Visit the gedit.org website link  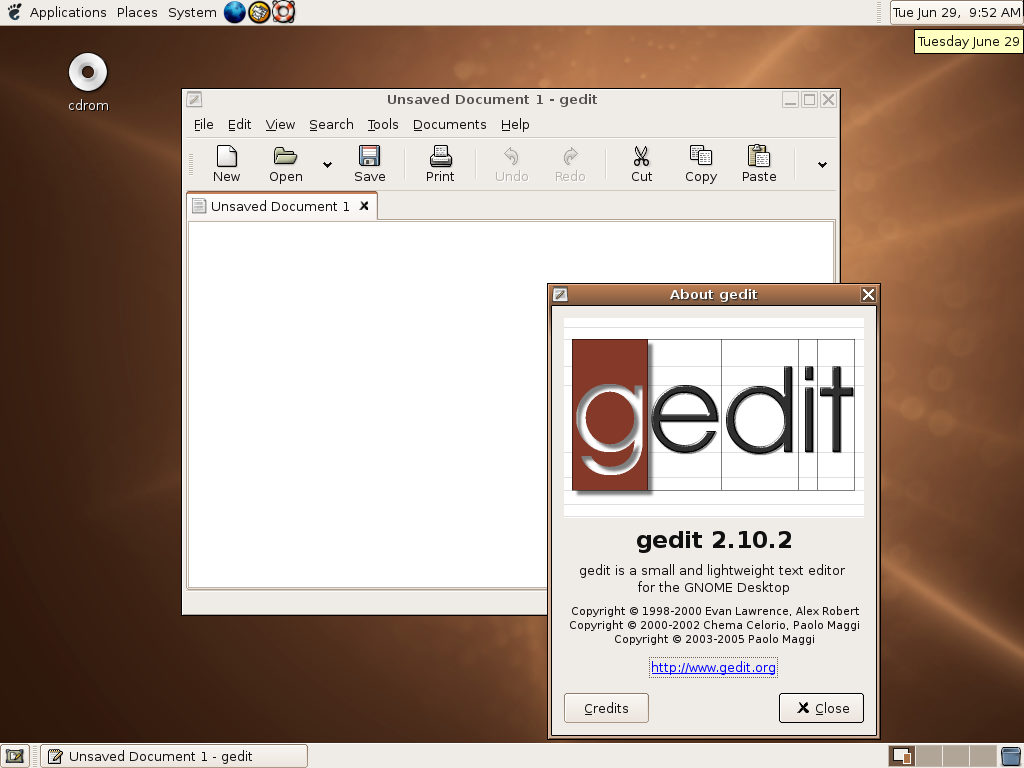713,667
